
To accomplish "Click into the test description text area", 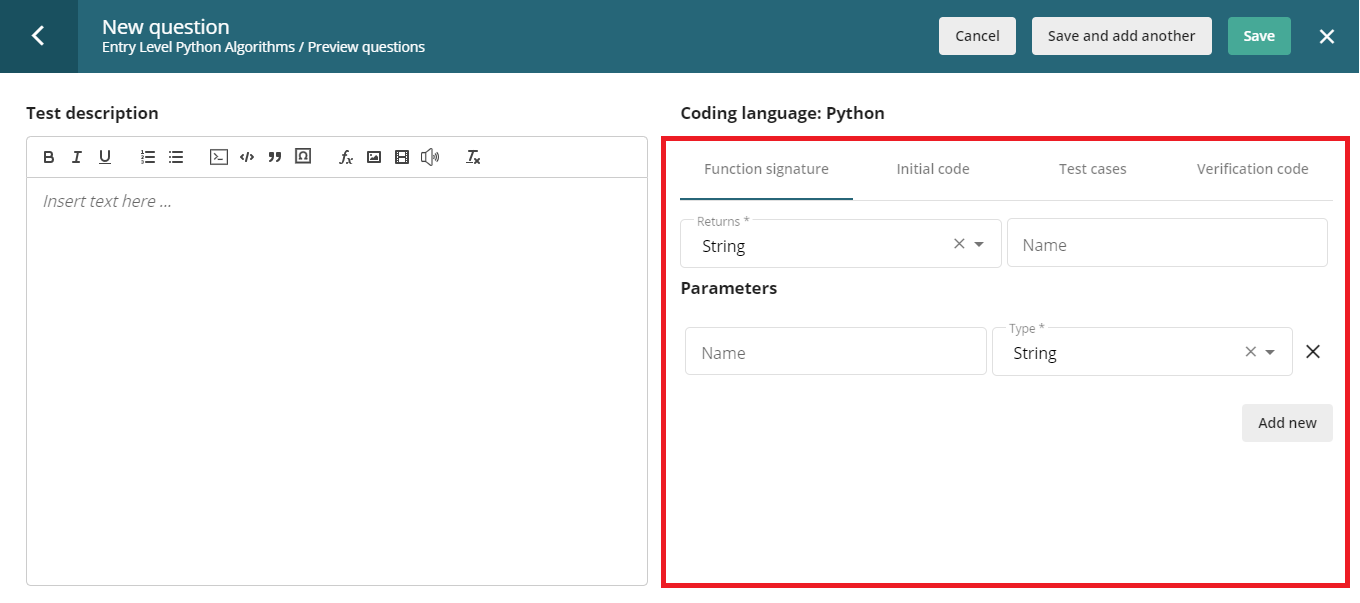I will coord(337,381).
